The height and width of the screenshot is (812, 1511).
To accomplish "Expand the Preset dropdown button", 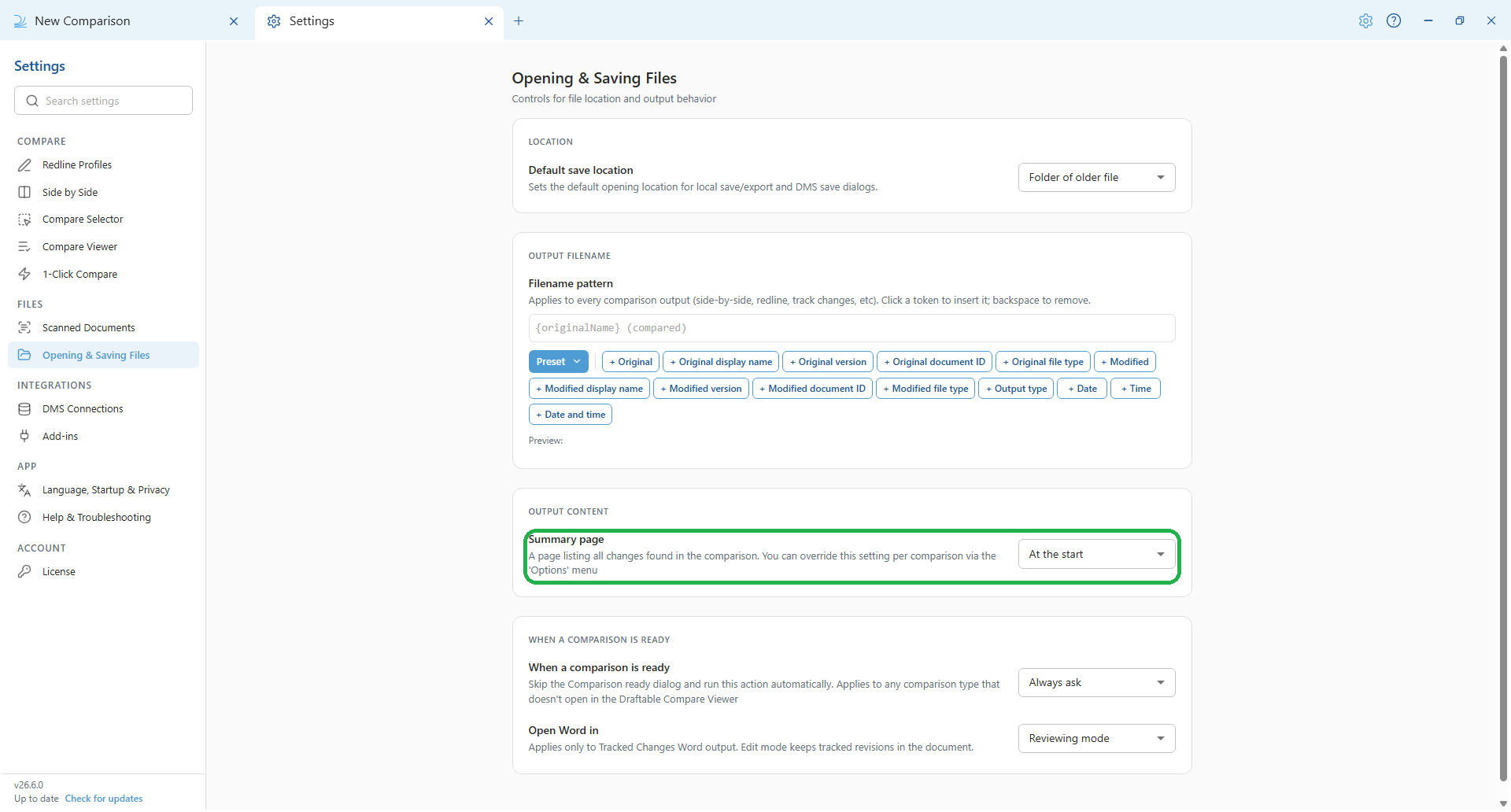I will [x=558, y=362].
